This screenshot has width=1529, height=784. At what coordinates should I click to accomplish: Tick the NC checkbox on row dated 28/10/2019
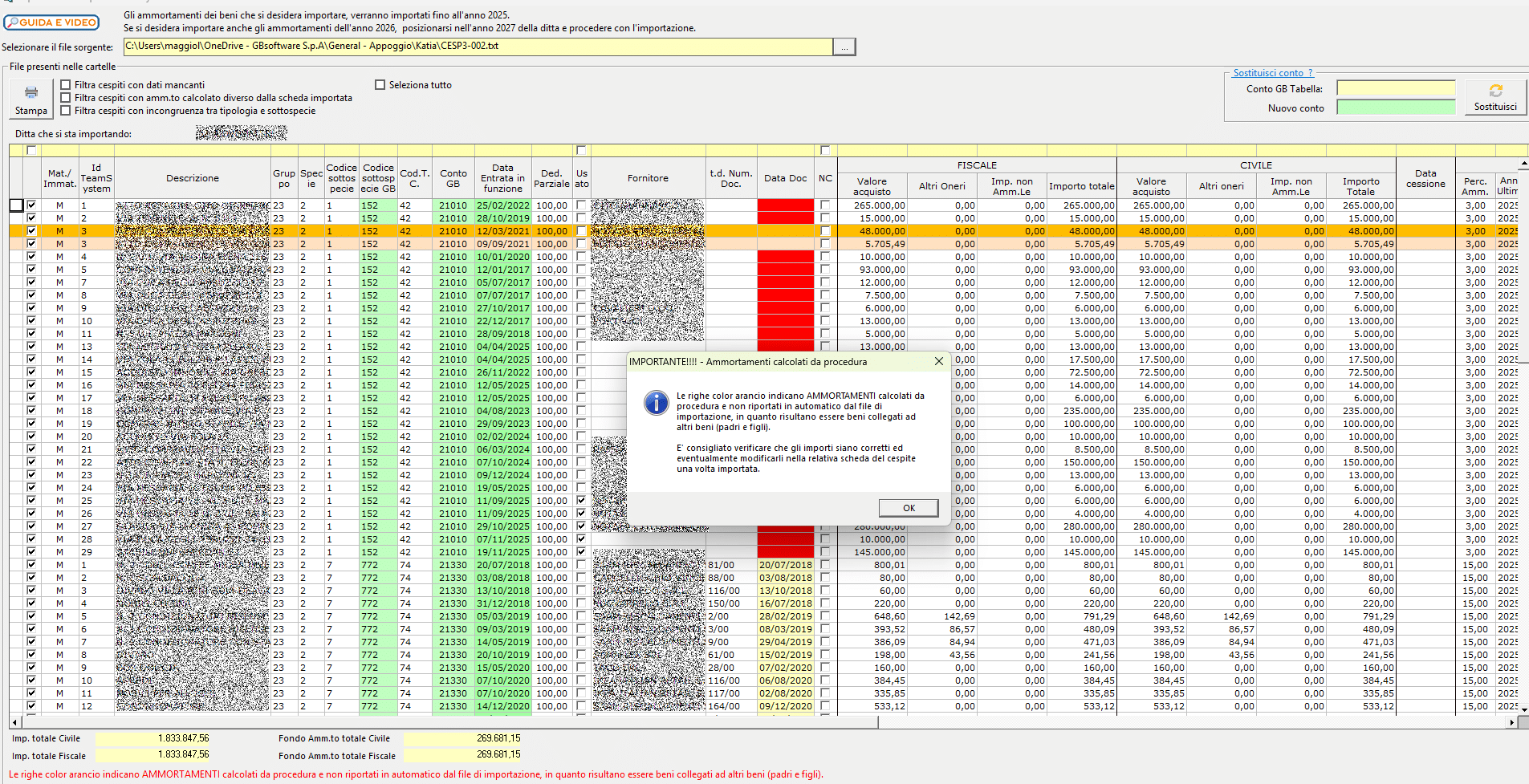[x=825, y=218]
